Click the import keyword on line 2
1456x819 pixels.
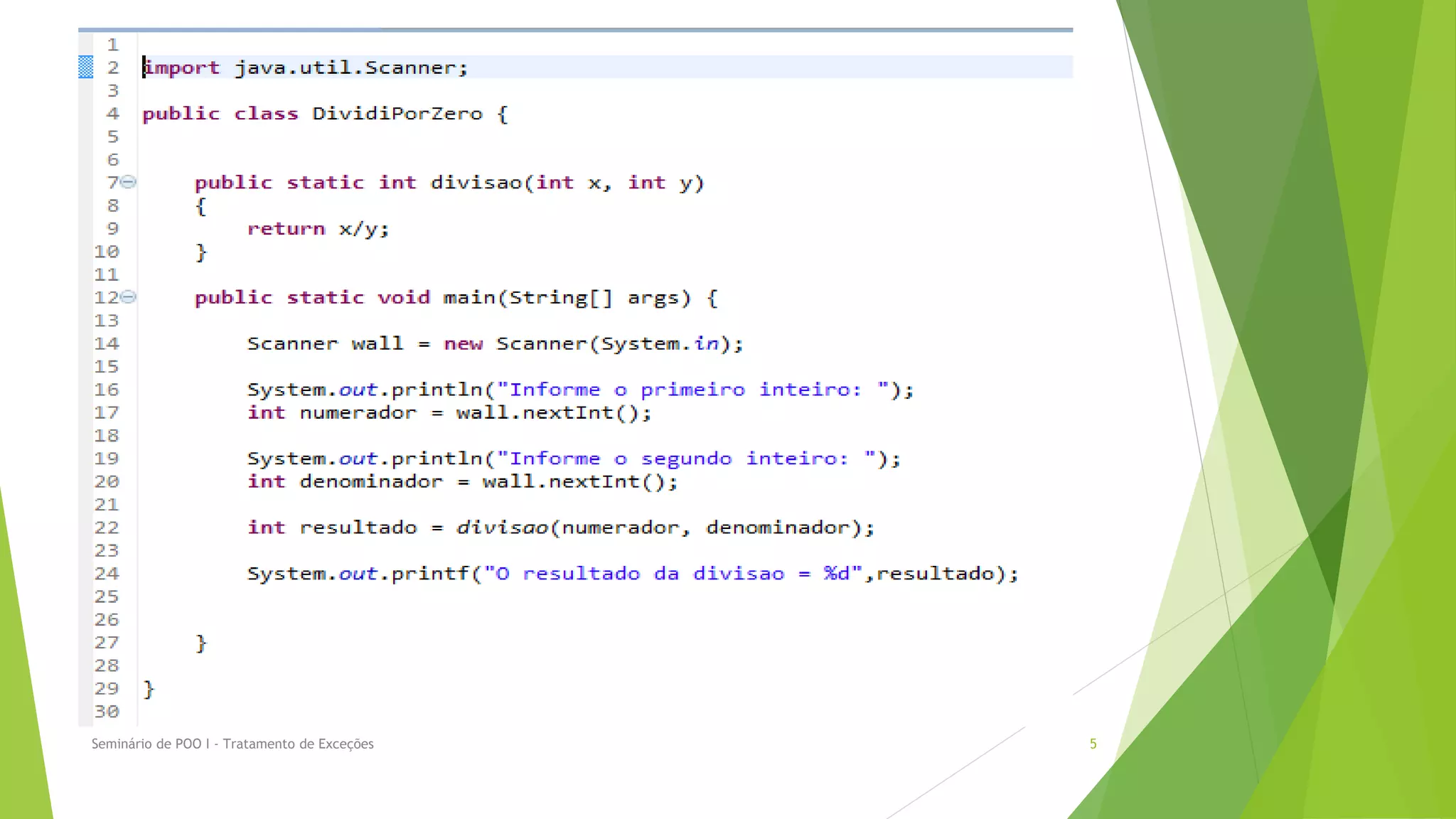pyautogui.click(x=182, y=68)
